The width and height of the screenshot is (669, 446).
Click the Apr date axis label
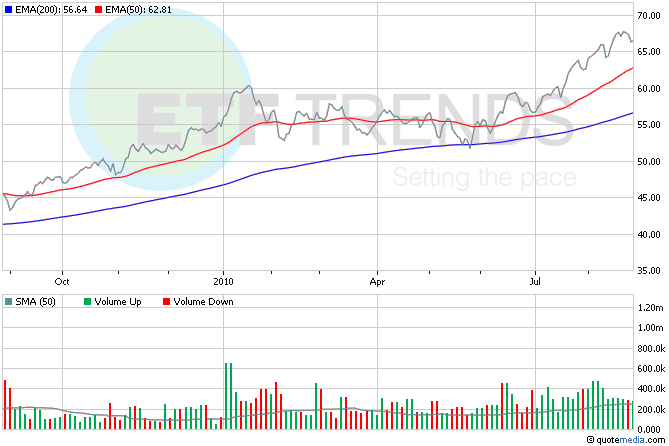pos(377,282)
